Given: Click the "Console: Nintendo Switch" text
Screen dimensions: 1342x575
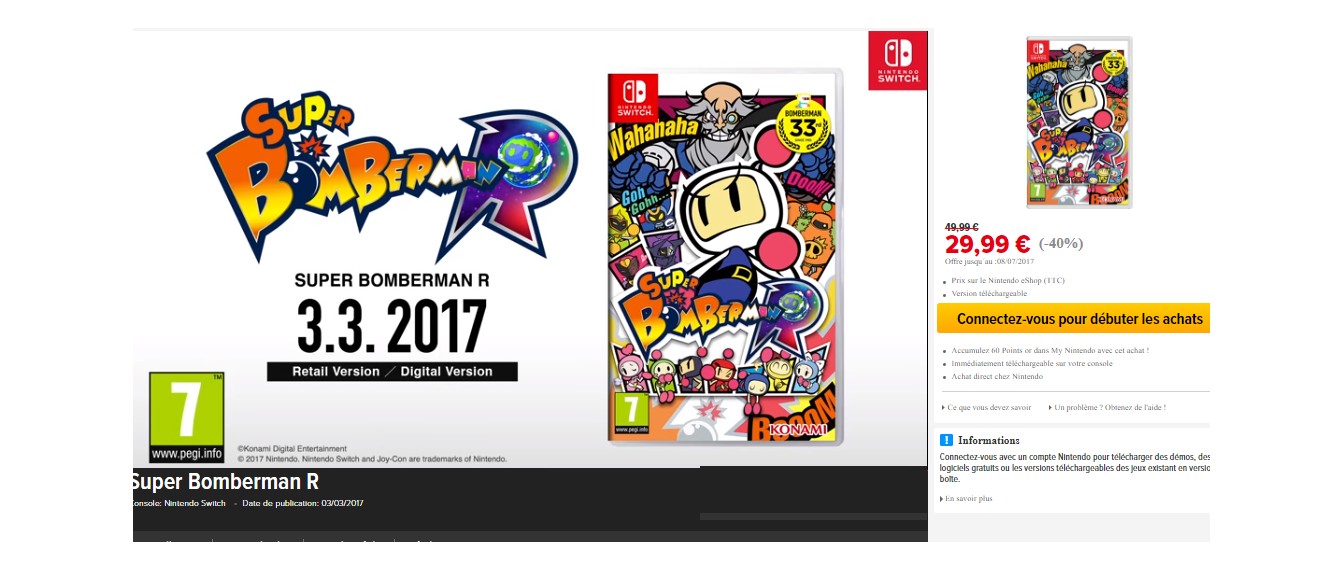Looking at the screenshot, I should (179, 503).
